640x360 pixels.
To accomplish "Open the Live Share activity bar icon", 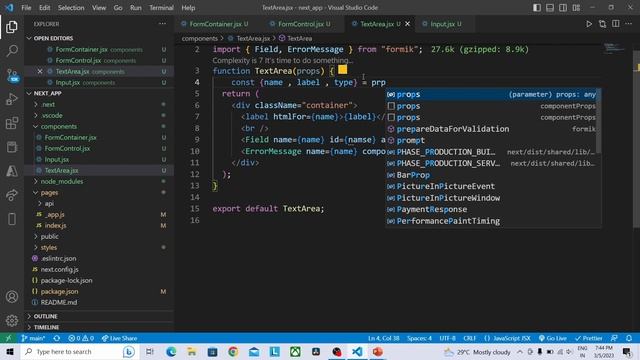I will (12, 195).
